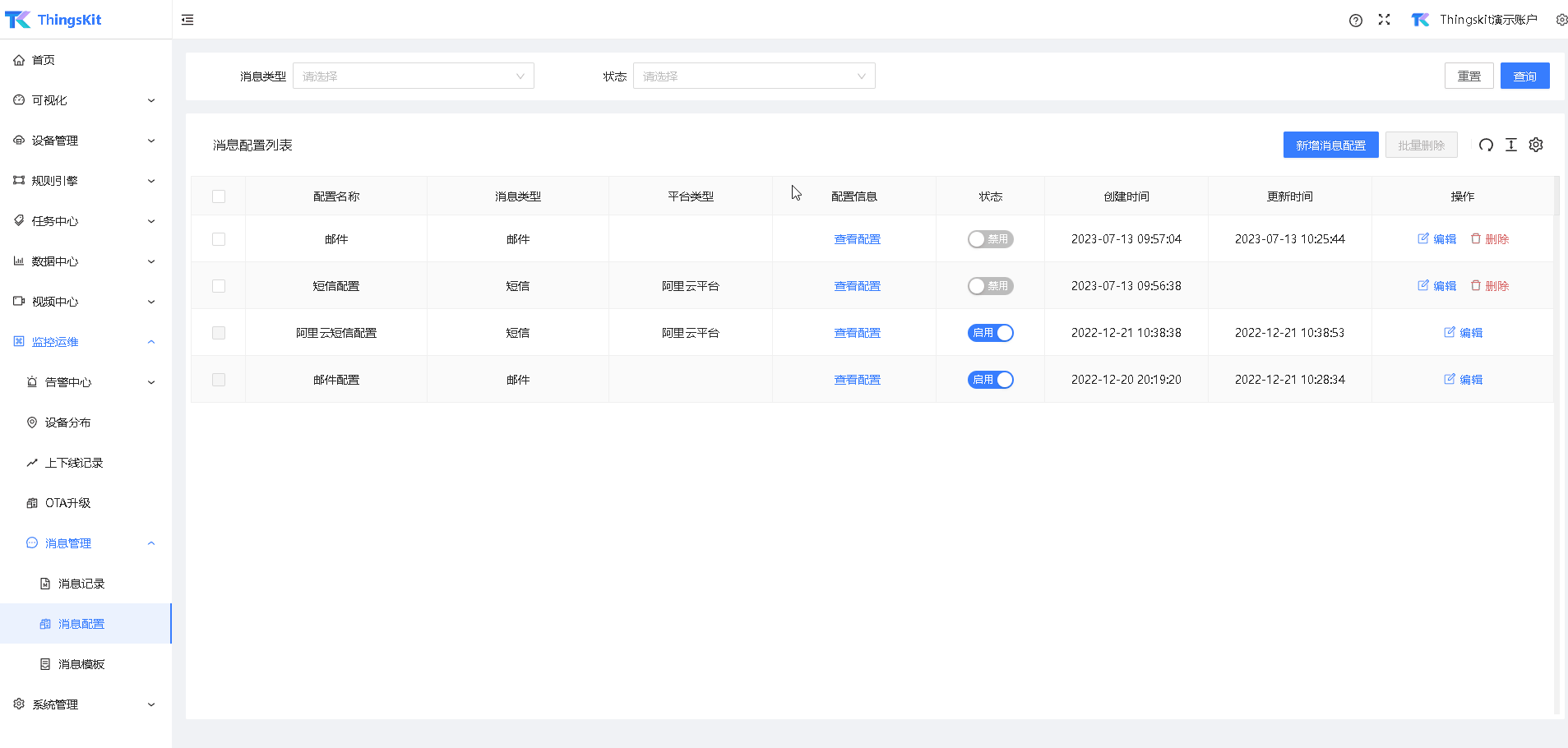Screen dimensions: 1568x748
Task: Disable the 阿里云短信配置 status toggle
Action: pos(991,332)
